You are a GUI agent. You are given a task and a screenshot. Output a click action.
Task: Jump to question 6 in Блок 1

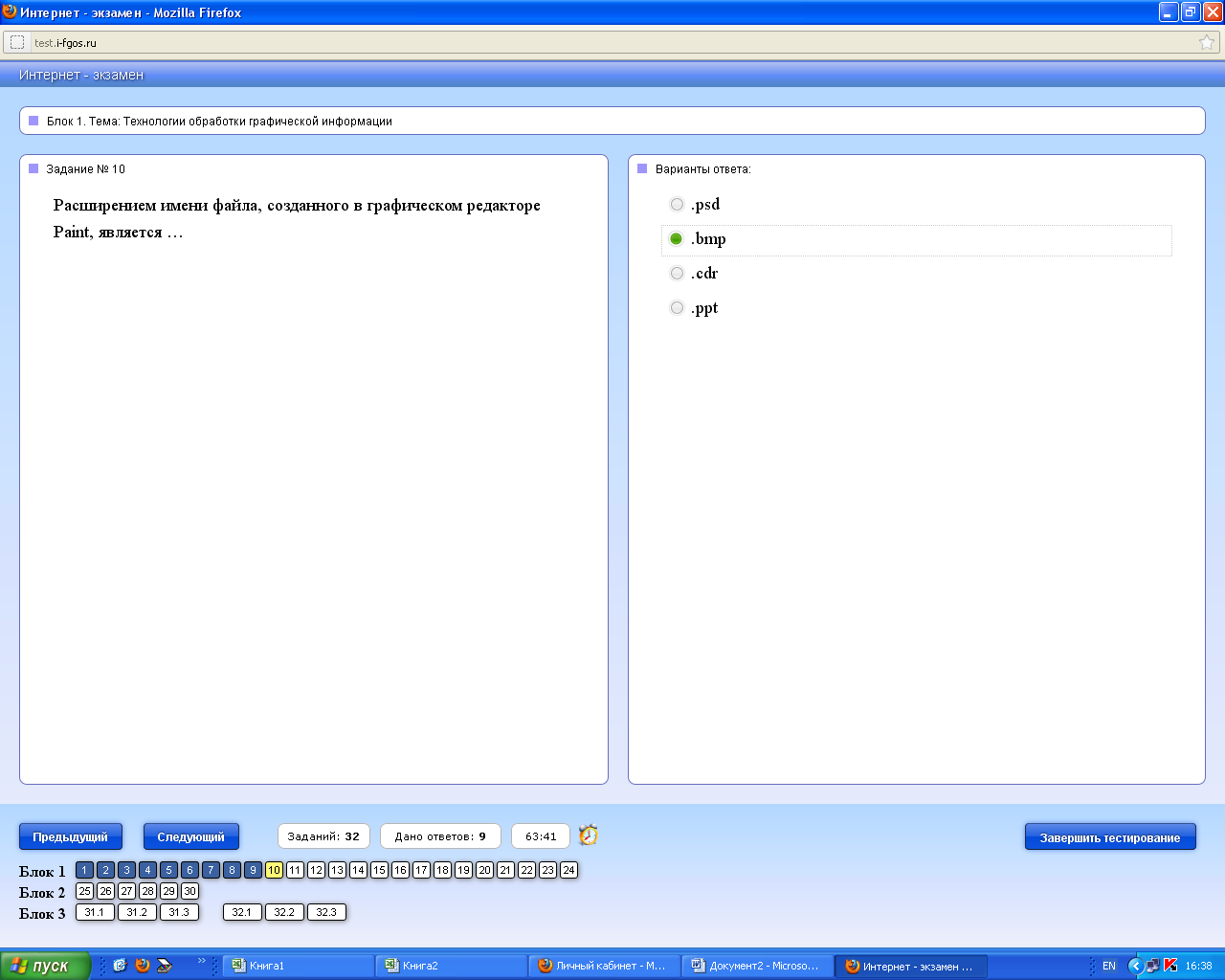click(x=189, y=870)
